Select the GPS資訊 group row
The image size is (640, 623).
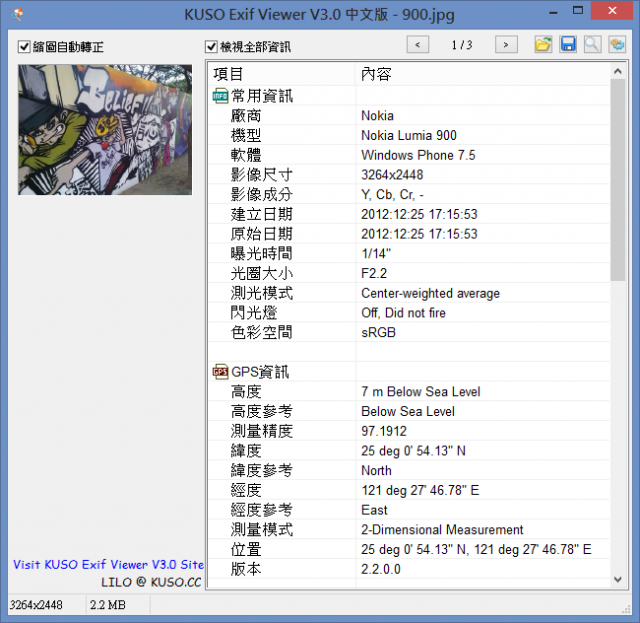click(409, 372)
